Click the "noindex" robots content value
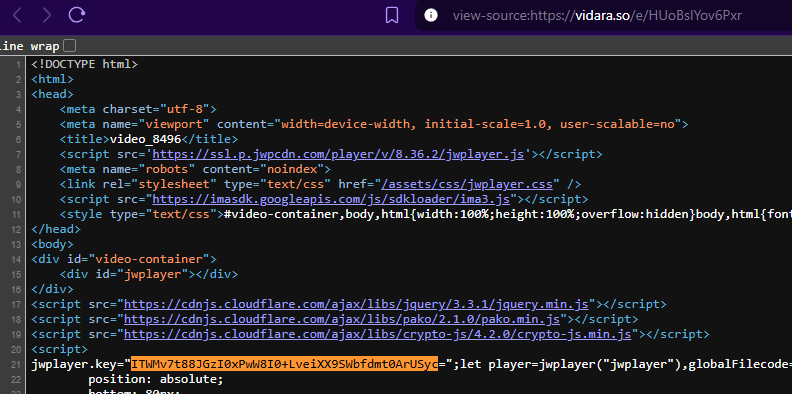Screen dimensions: 792x394 pos(292,169)
